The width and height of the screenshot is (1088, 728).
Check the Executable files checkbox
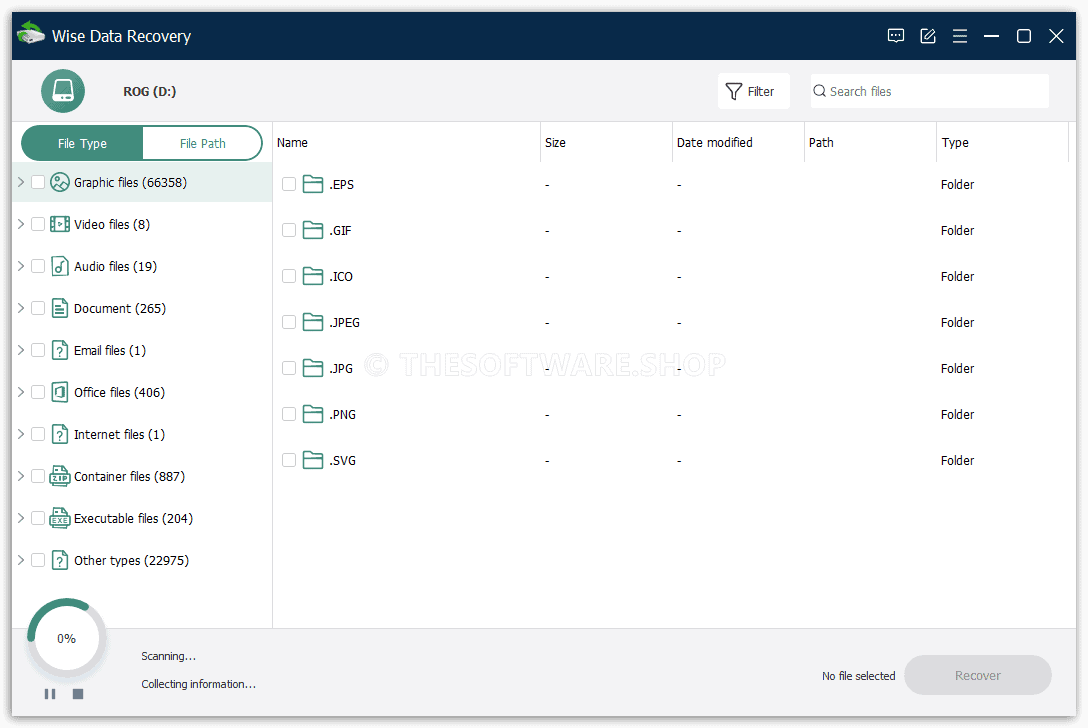[x=38, y=518]
